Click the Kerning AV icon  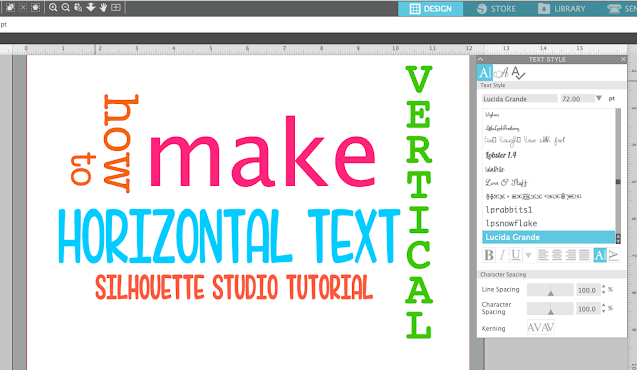(541, 327)
